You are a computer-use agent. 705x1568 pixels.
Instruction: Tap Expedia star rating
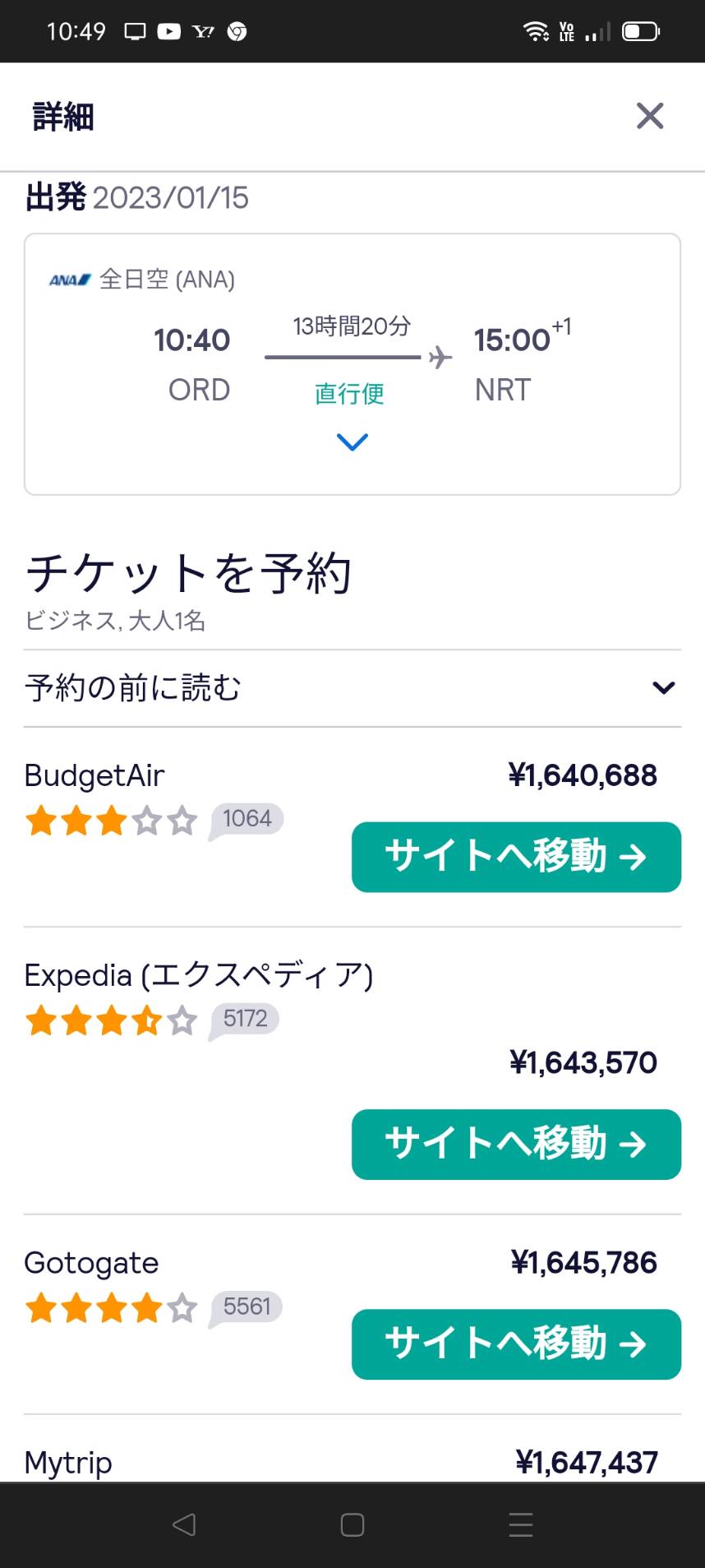click(x=112, y=1020)
